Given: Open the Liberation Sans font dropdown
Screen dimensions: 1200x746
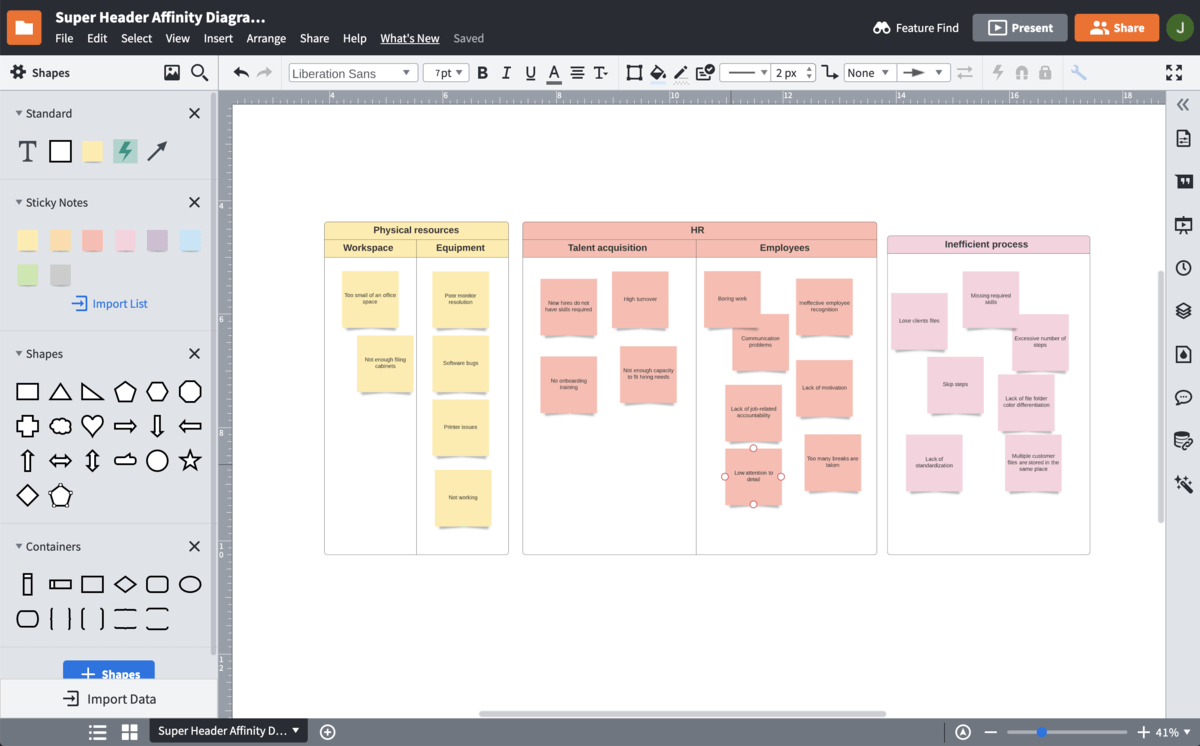Looking at the screenshot, I should click(x=352, y=72).
